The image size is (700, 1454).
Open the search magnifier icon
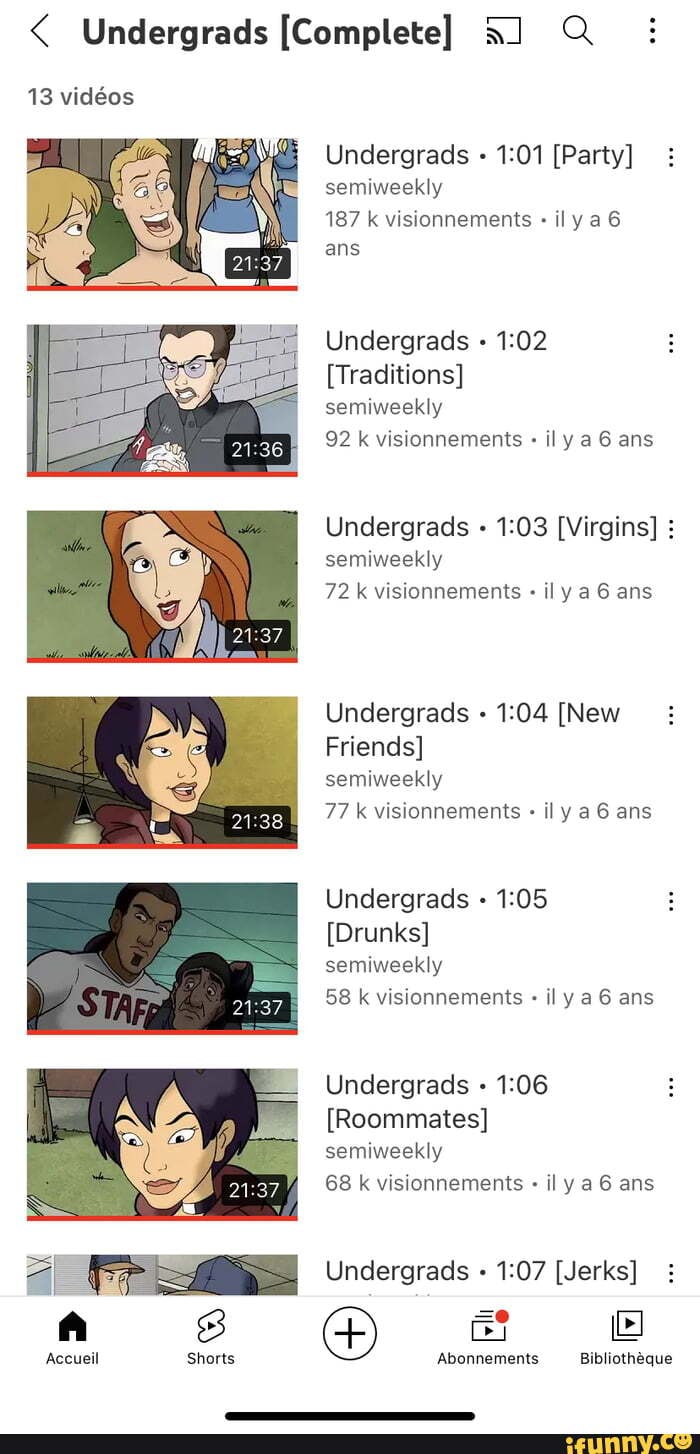(578, 31)
